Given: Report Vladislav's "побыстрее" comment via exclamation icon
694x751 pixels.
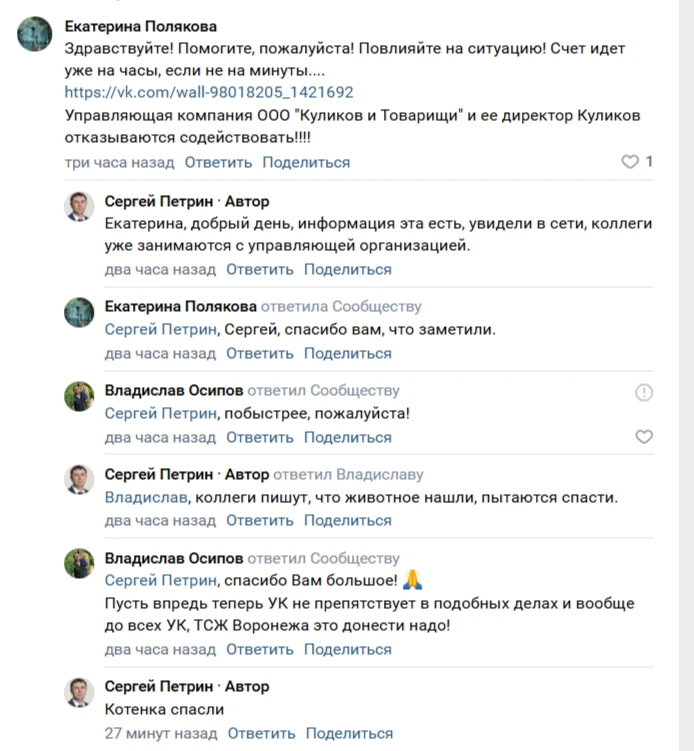Looking at the screenshot, I should pos(644,393).
